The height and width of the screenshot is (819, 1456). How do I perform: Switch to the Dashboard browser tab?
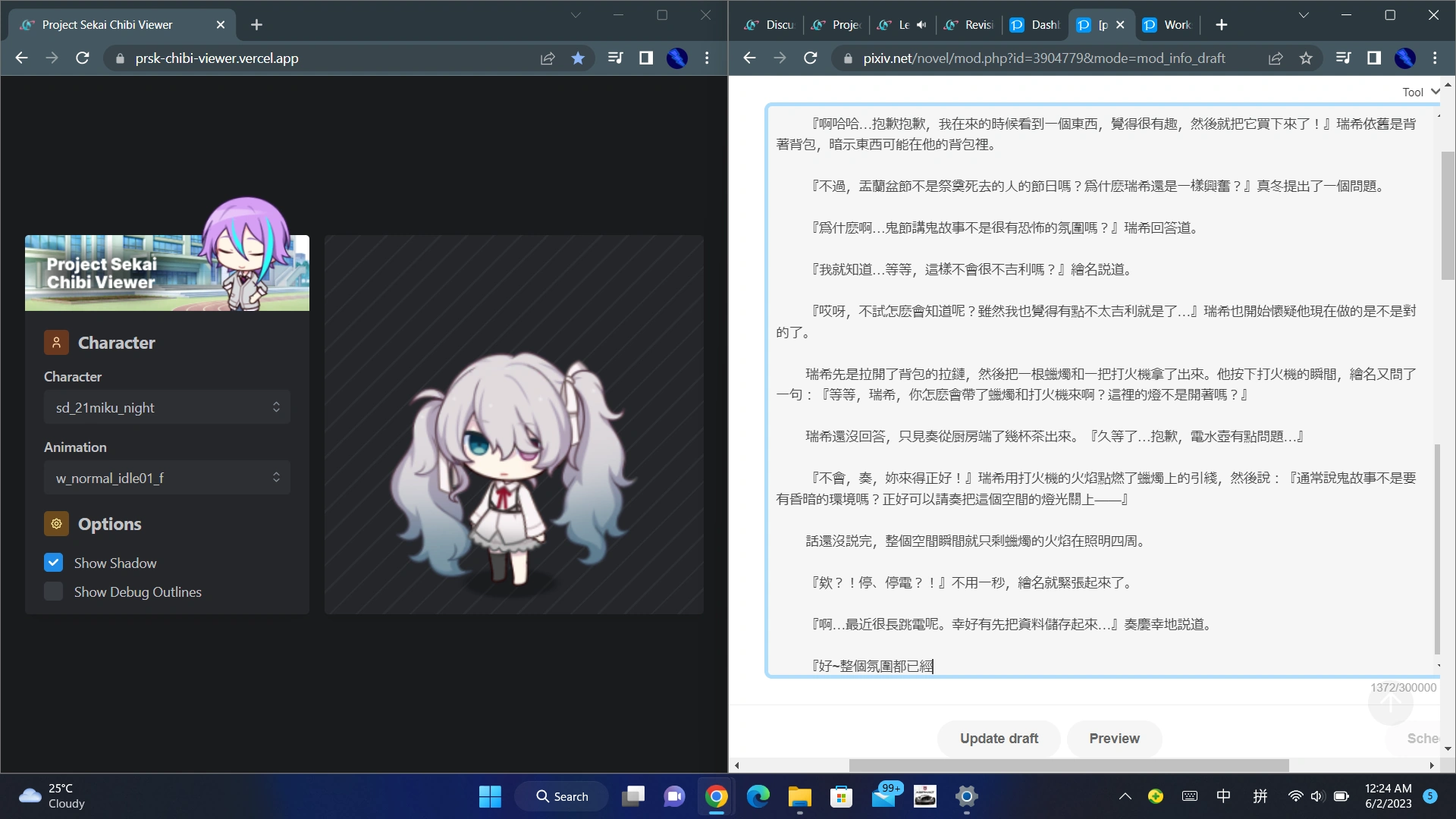pos(1036,25)
